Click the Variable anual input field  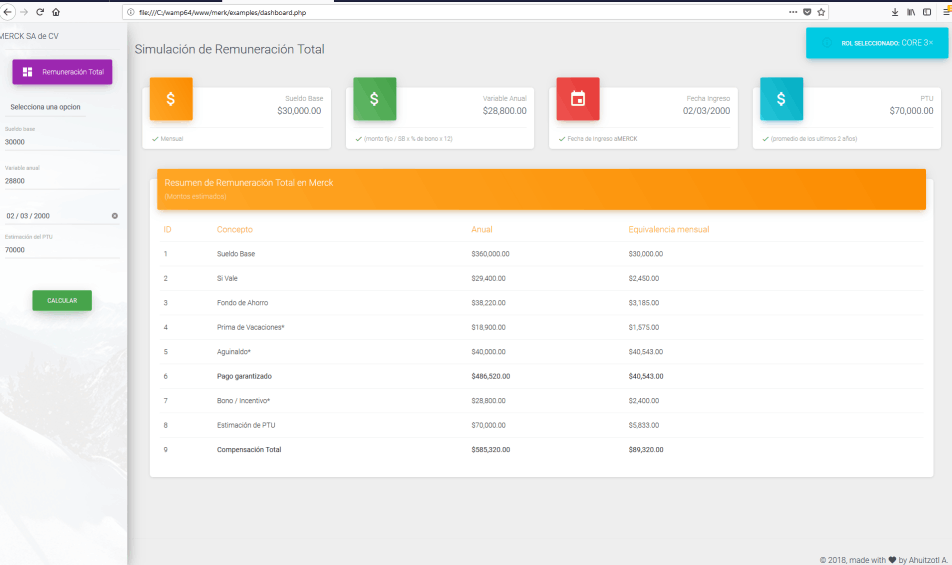(x=60, y=181)
